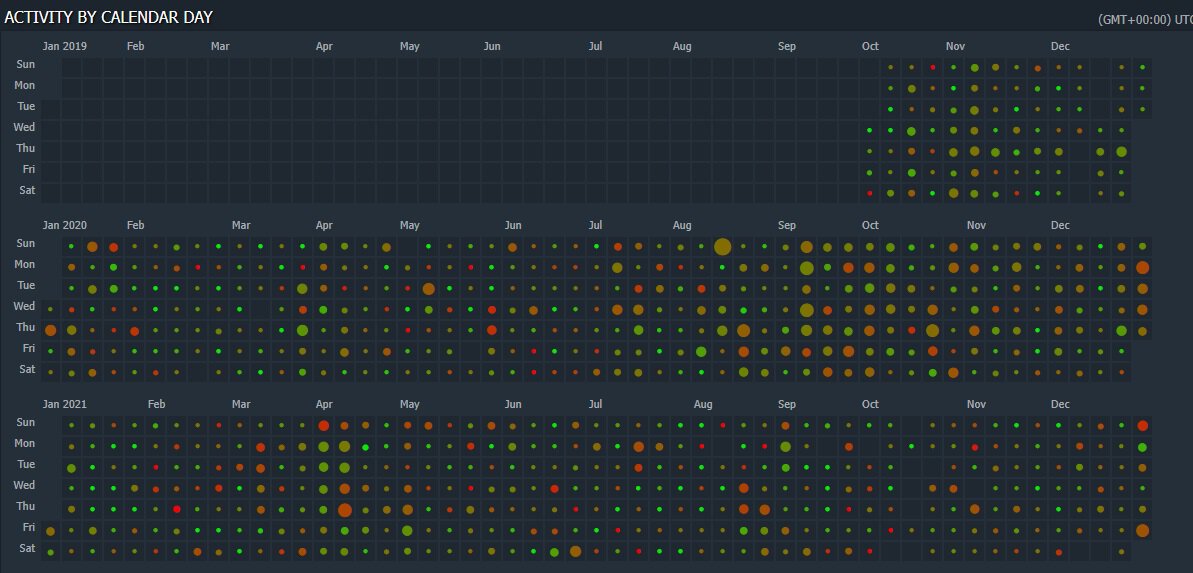Click the Activity By Calendar Day title
The width and height of the screenshot is (1193, 573).
[108, 17]
